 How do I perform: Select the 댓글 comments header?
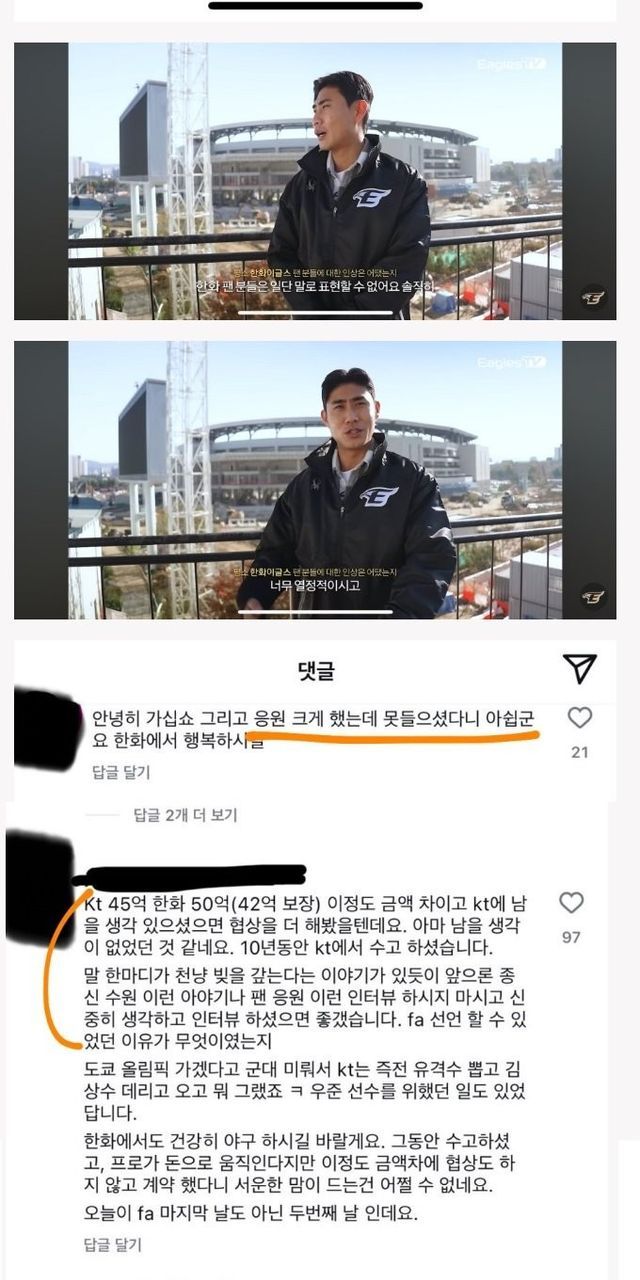315,670
